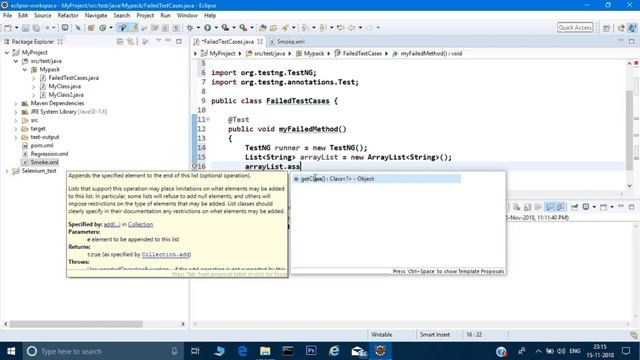Follow the Collection link in Javadoc popup
640x360 pixels.
pos(140,224)
